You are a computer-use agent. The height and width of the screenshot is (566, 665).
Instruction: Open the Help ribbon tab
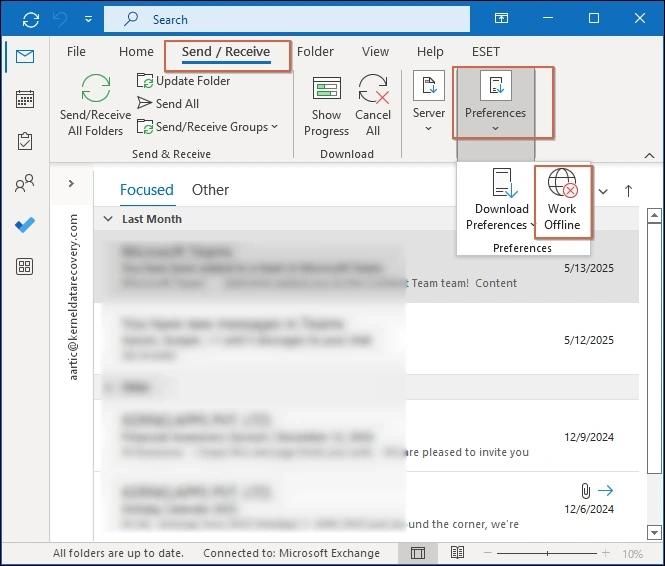tap(430, 52)
